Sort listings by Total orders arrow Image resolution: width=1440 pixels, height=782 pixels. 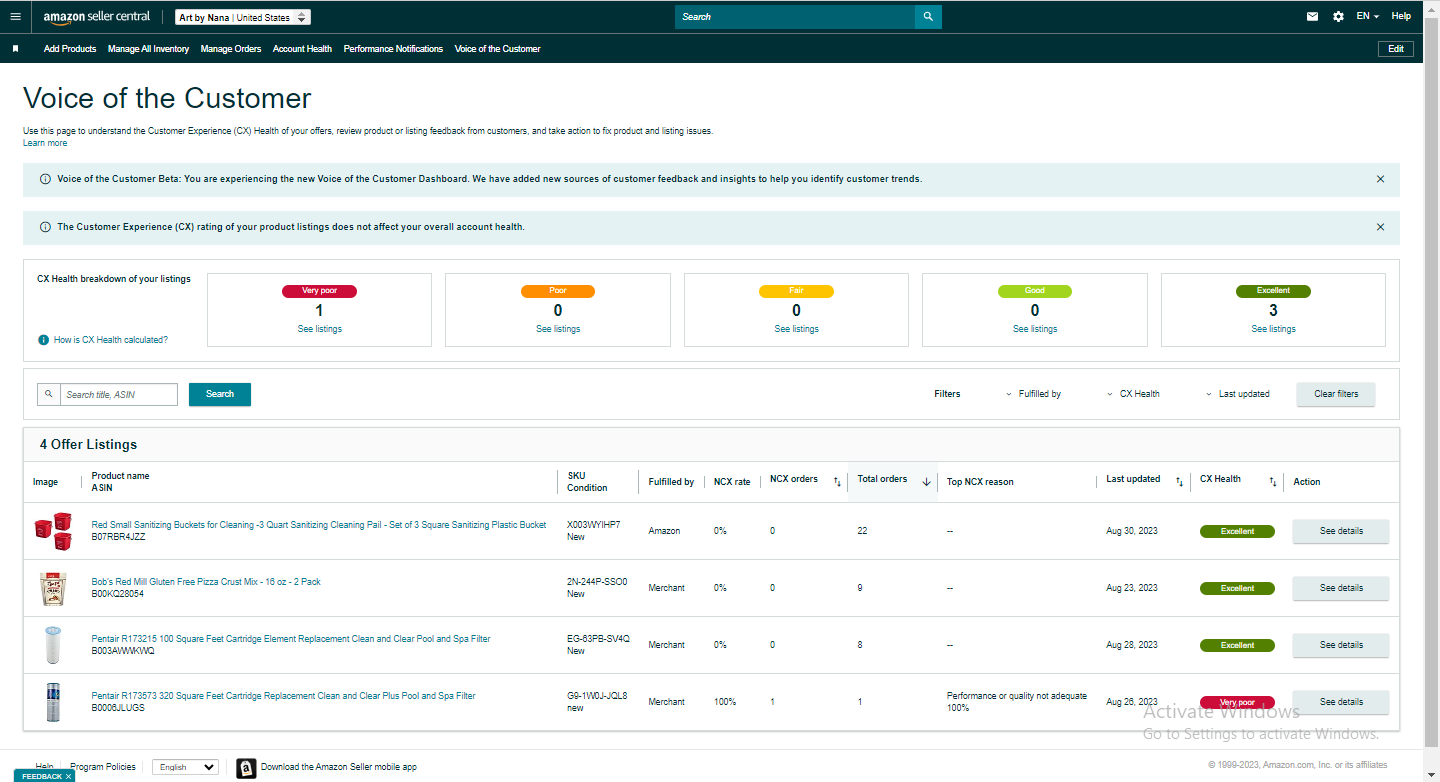coord(926,482)
